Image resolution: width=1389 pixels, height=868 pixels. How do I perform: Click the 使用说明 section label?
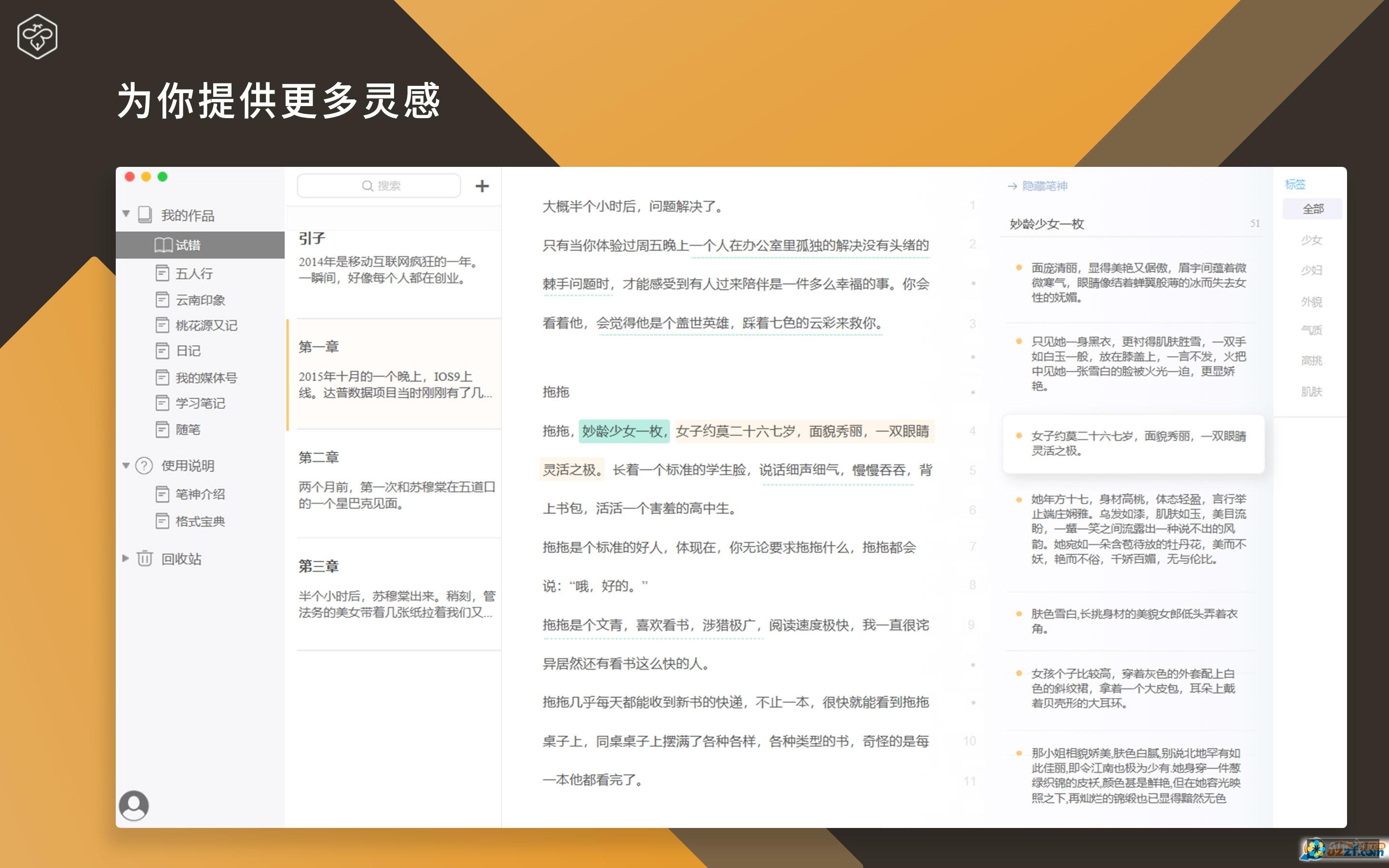click(x=188, y=465)
